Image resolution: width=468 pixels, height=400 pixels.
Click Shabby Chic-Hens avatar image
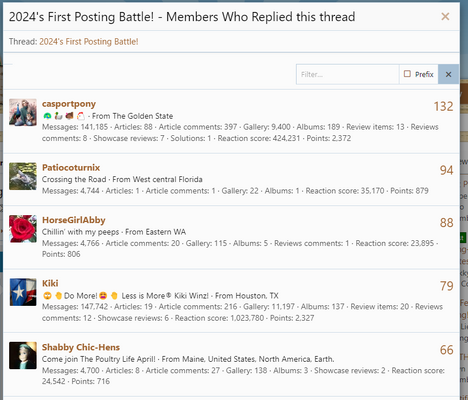point(23,355)
